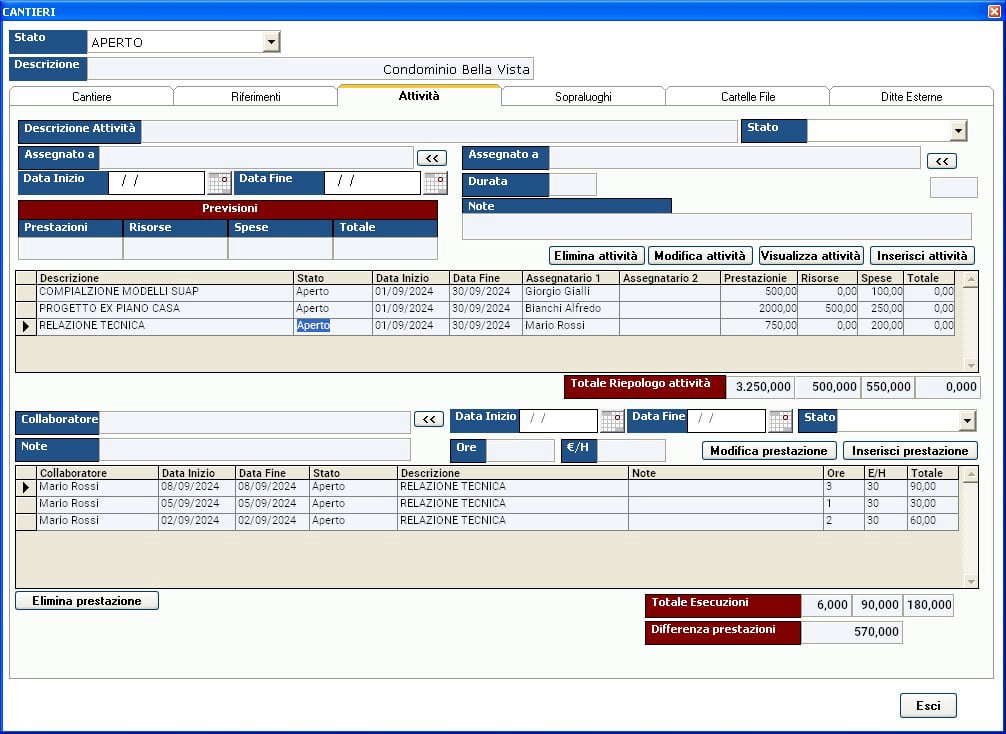The image size is (1006, 734).
Task: Click the Esci button
Action: coord(928,705)
